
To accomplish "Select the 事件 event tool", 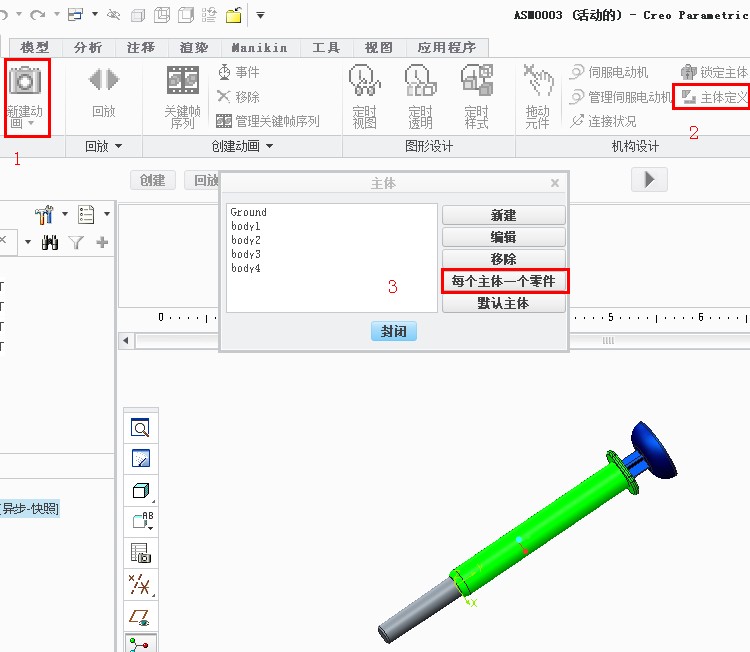I will point(239,72).
